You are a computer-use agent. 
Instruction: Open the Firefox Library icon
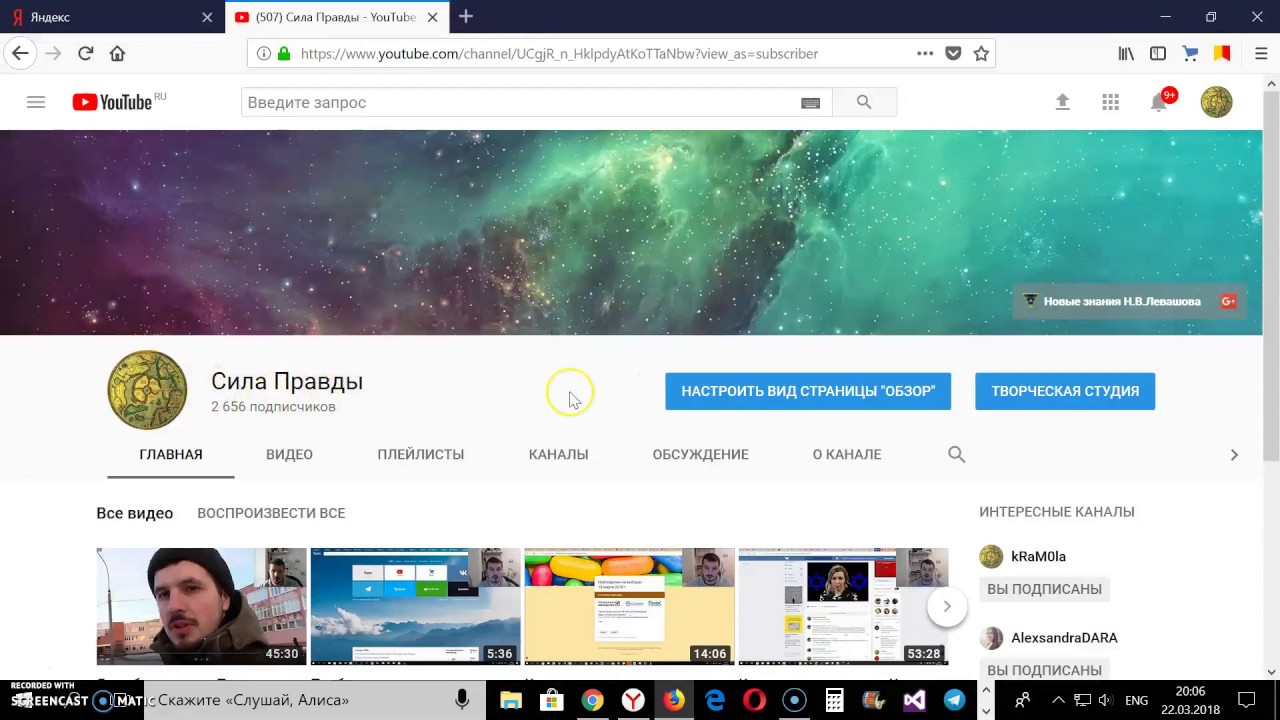(x=1126, y=53)
